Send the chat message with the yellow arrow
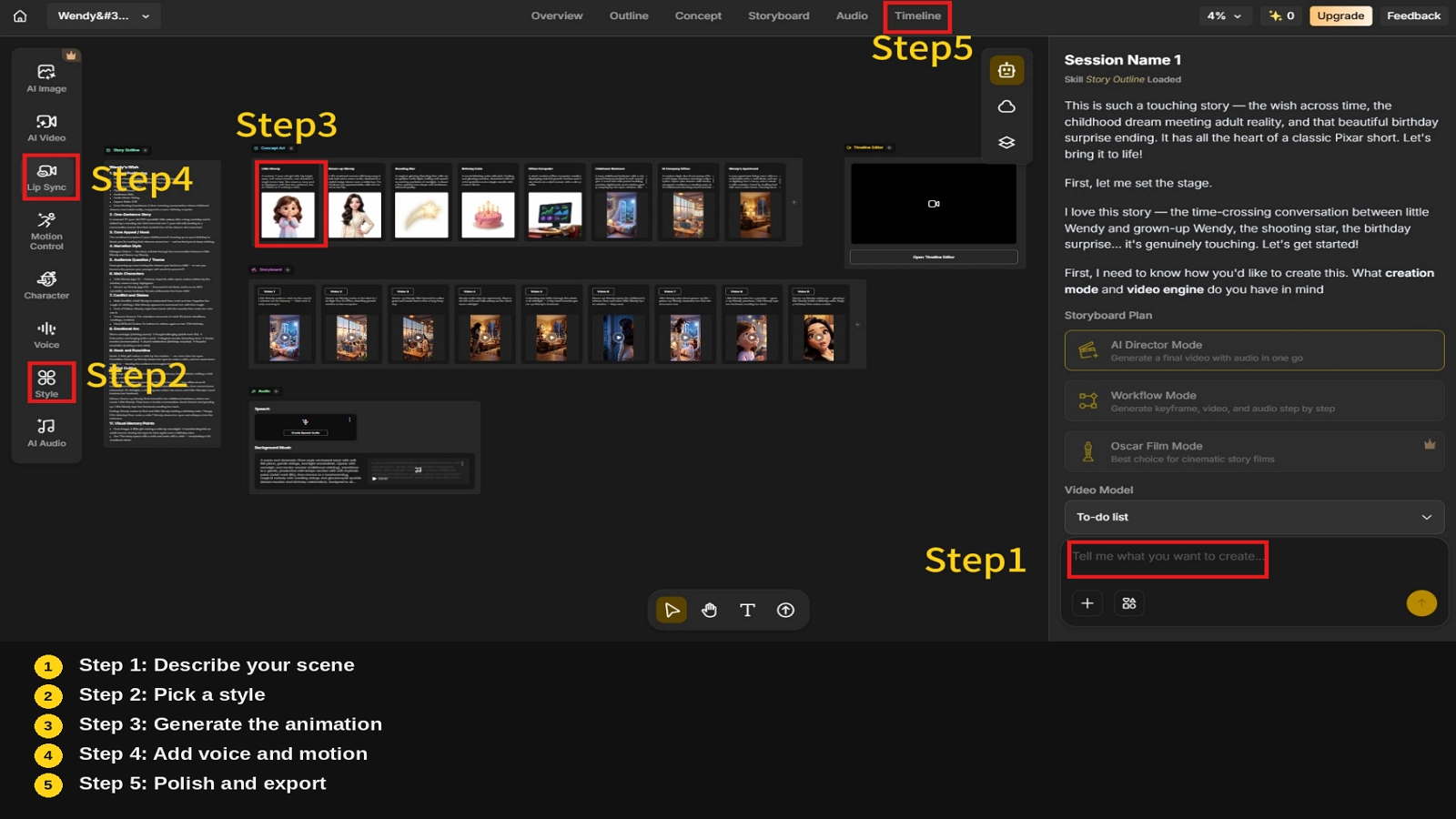Screen dimensions: 1456x819 (x=1421, y=602)
